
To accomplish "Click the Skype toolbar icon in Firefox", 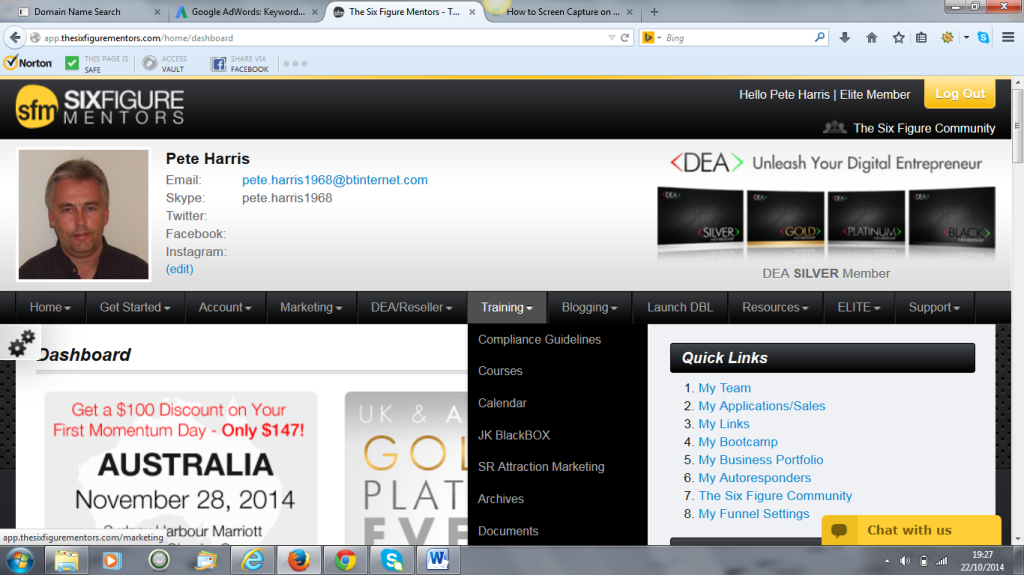I will click(984, 38).
